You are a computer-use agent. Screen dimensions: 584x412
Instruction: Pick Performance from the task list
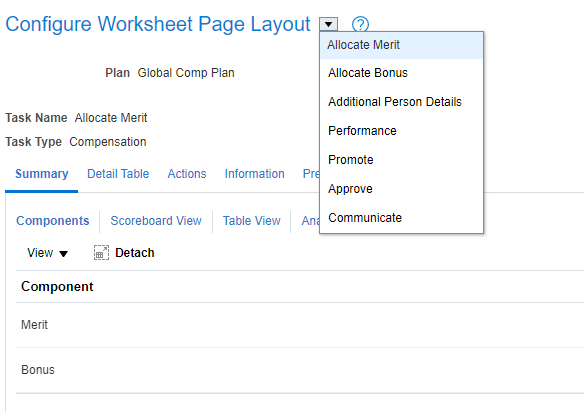pos(402,131)
